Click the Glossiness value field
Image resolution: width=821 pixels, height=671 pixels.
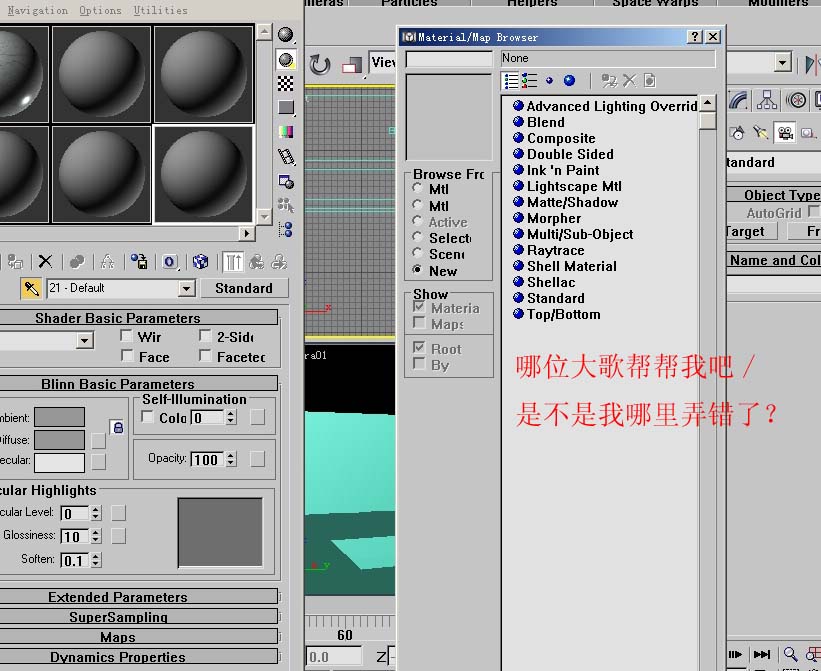click(x=75, y=536)
